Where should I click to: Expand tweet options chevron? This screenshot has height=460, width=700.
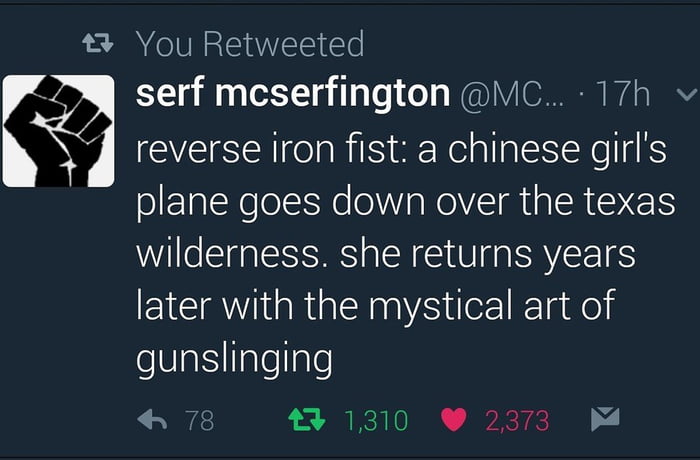[x=686, y=94]
